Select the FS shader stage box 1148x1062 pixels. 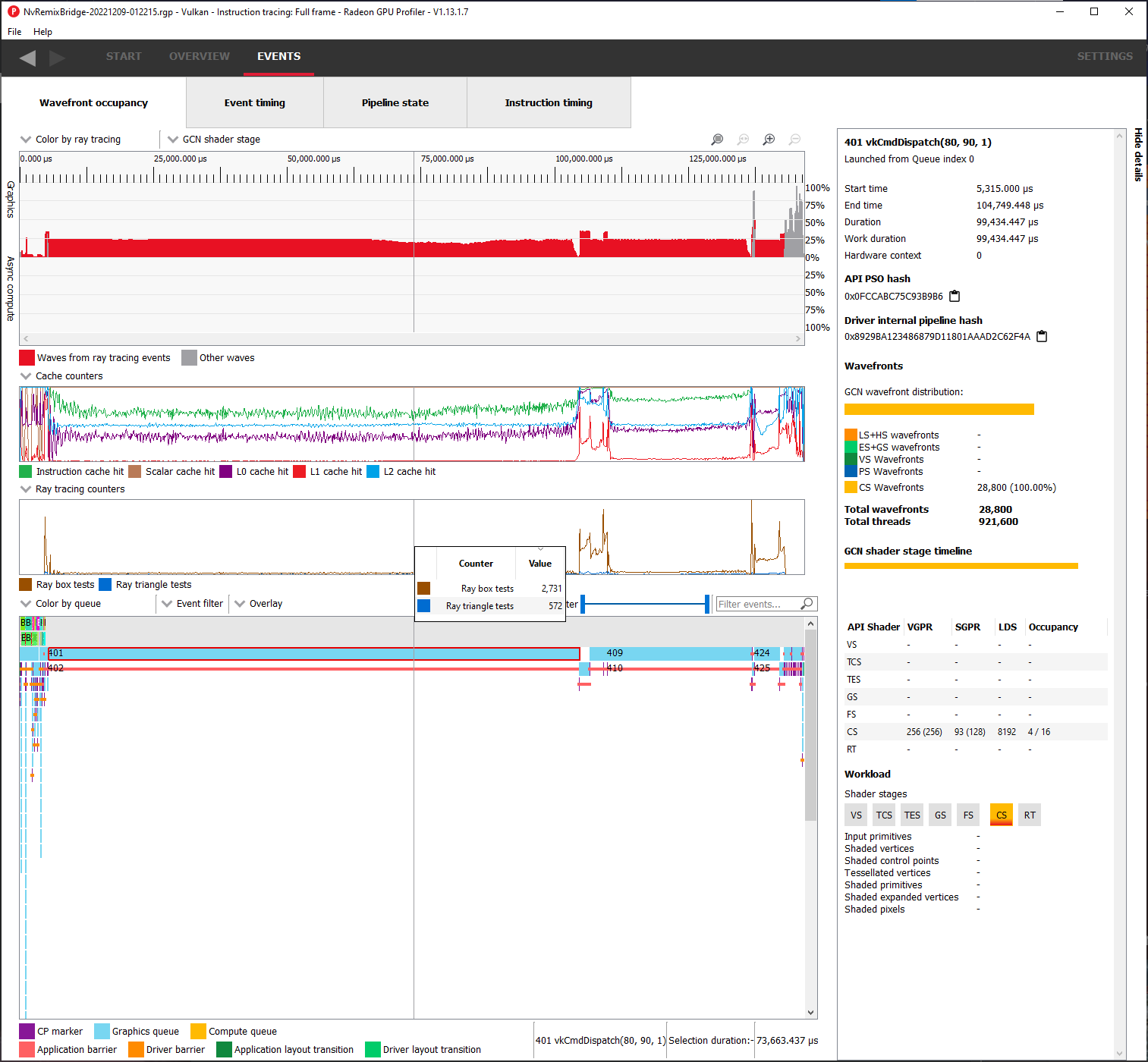point(968,815)
